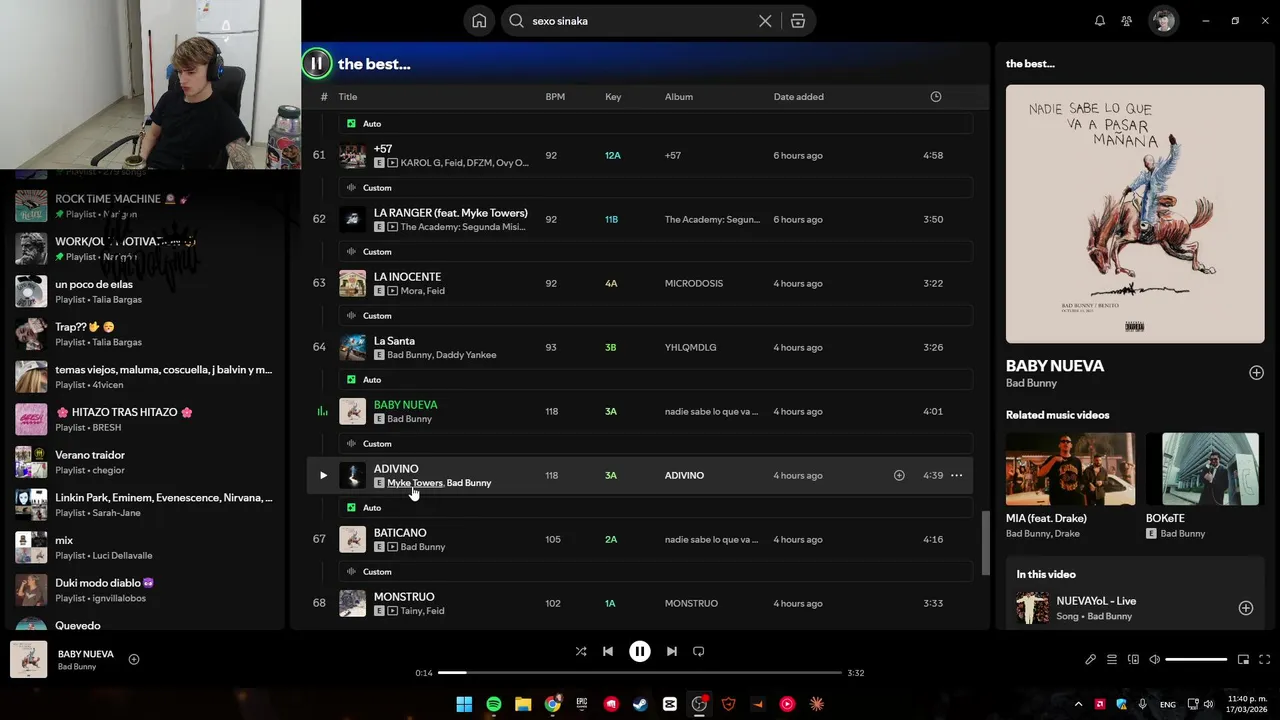The width and height of the screenshot is (1280, 720).
Task: Clear the search field text
Action: [765, 21]
